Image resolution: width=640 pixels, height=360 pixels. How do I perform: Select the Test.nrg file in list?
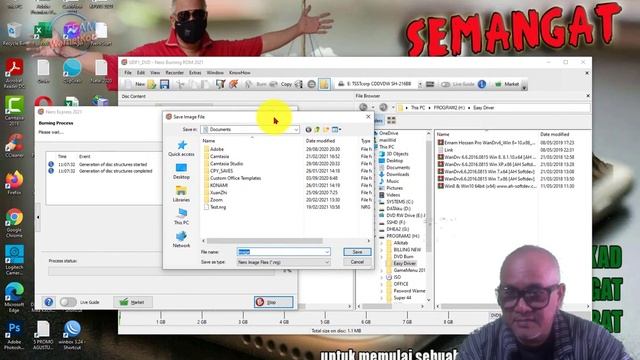click(215, 207)
